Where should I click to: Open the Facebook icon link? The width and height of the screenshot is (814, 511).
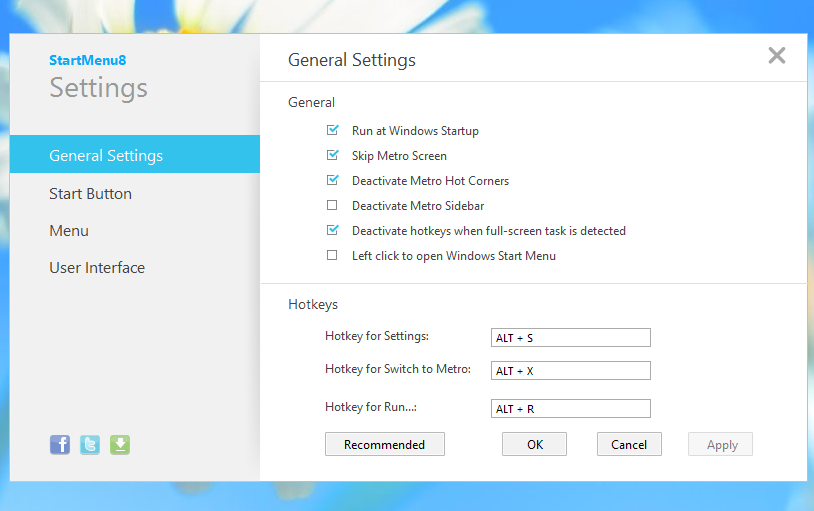pyautogui.click(x=60, y=445)
